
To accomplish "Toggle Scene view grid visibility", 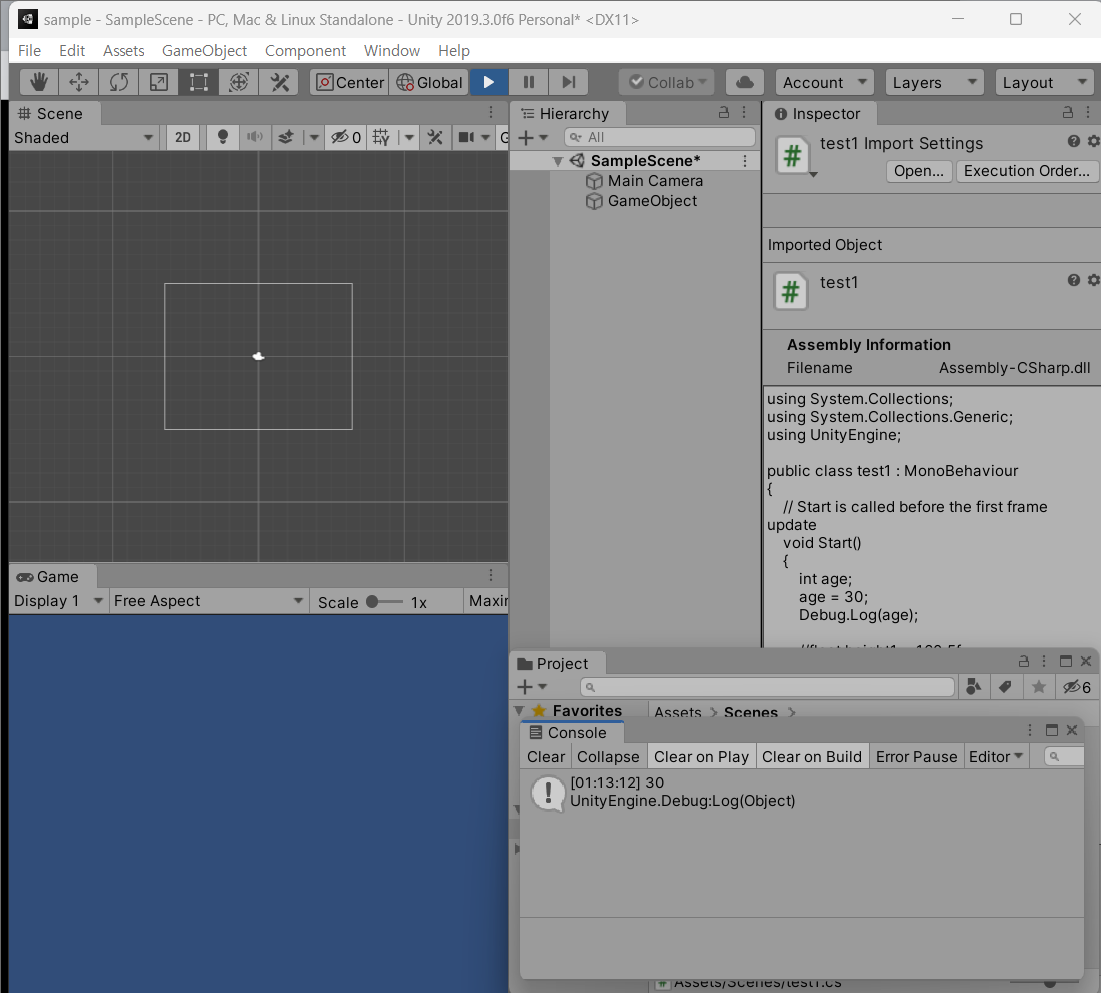I will point(381,137).
